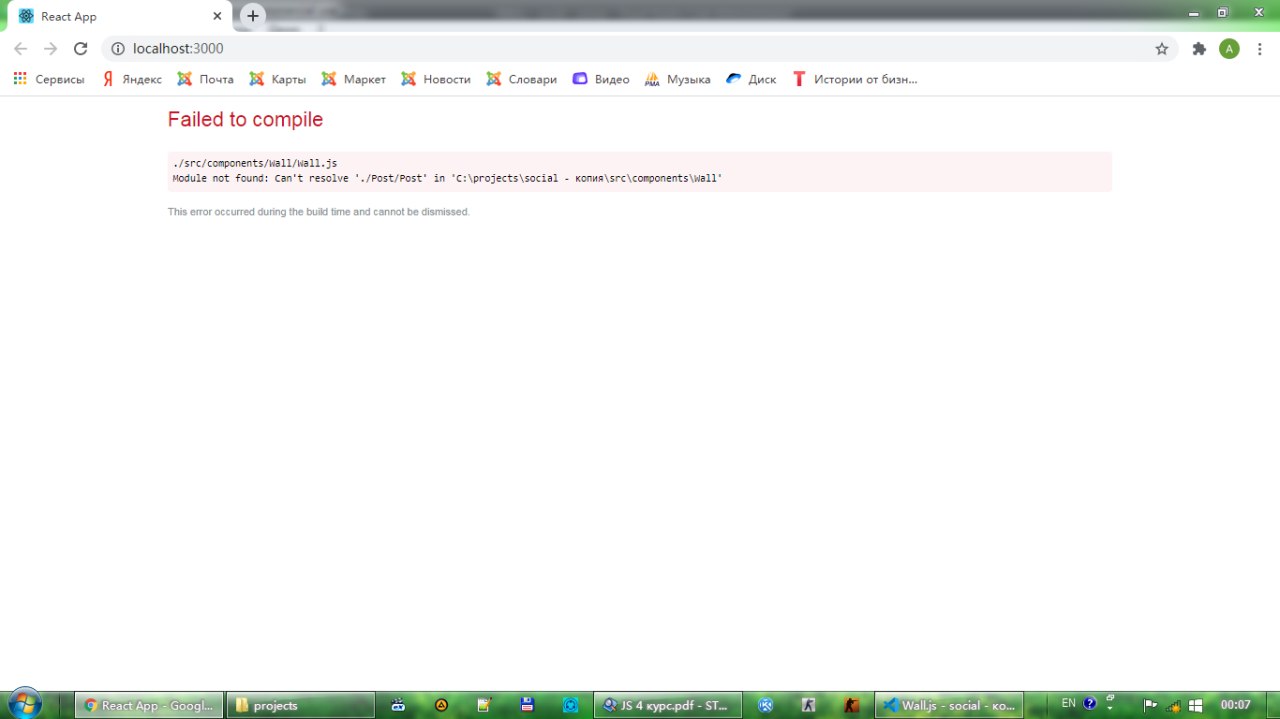Click the blue round K taskbar icon
Viewport: 1280px width, 719px height.
tap(766, 705)
